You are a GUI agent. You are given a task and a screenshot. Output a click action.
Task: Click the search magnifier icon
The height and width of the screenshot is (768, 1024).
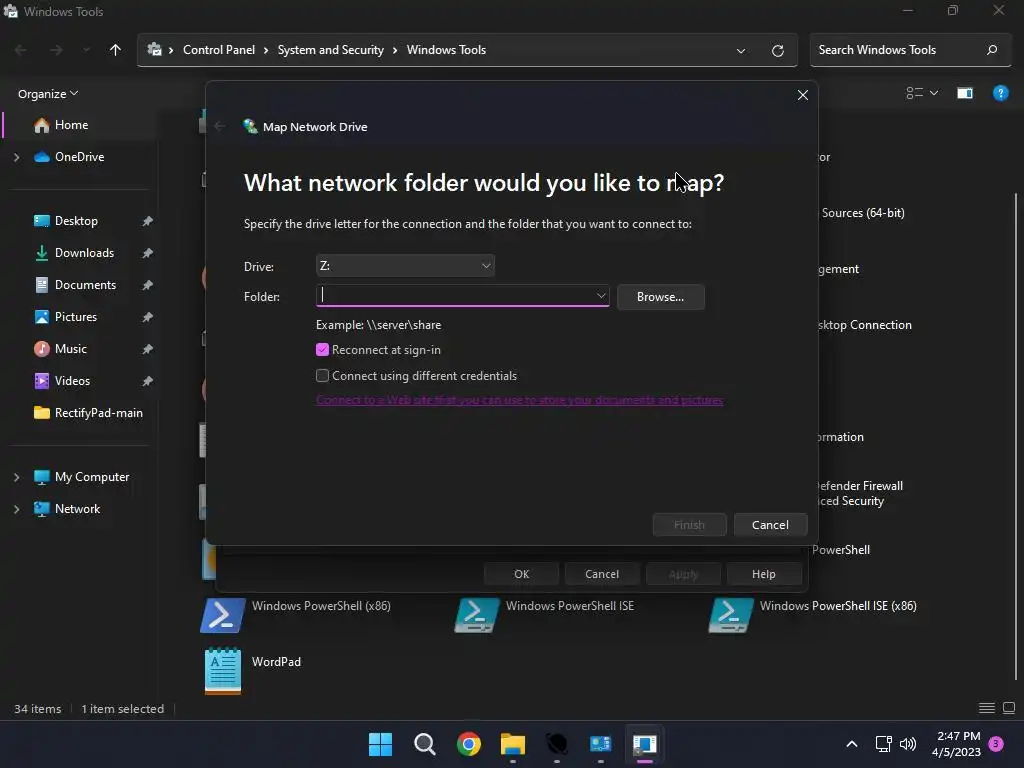992,50
